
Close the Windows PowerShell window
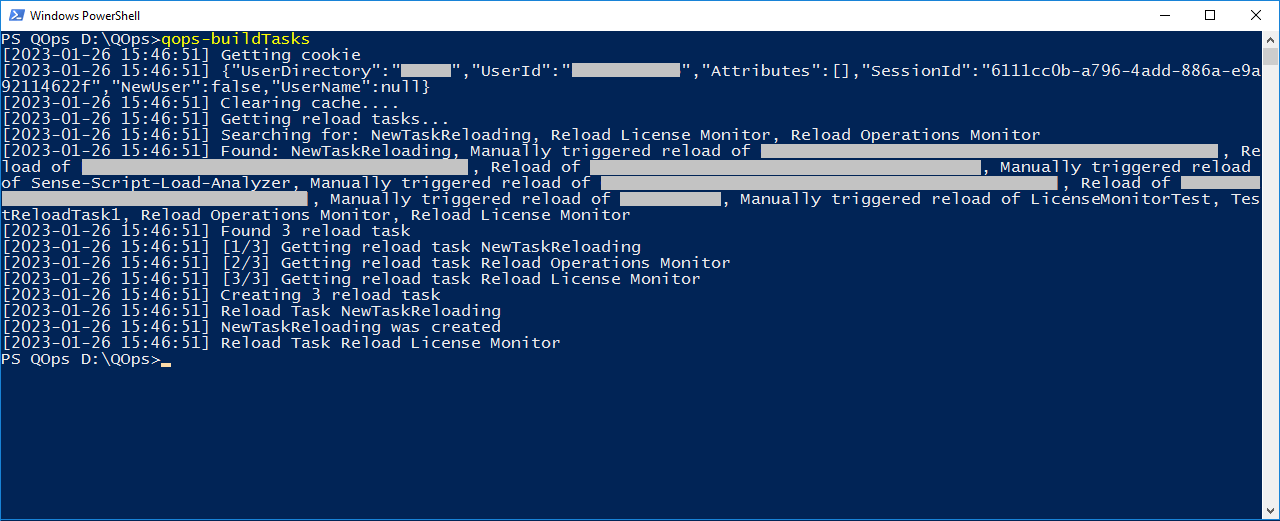click(x=1255, y=15)
